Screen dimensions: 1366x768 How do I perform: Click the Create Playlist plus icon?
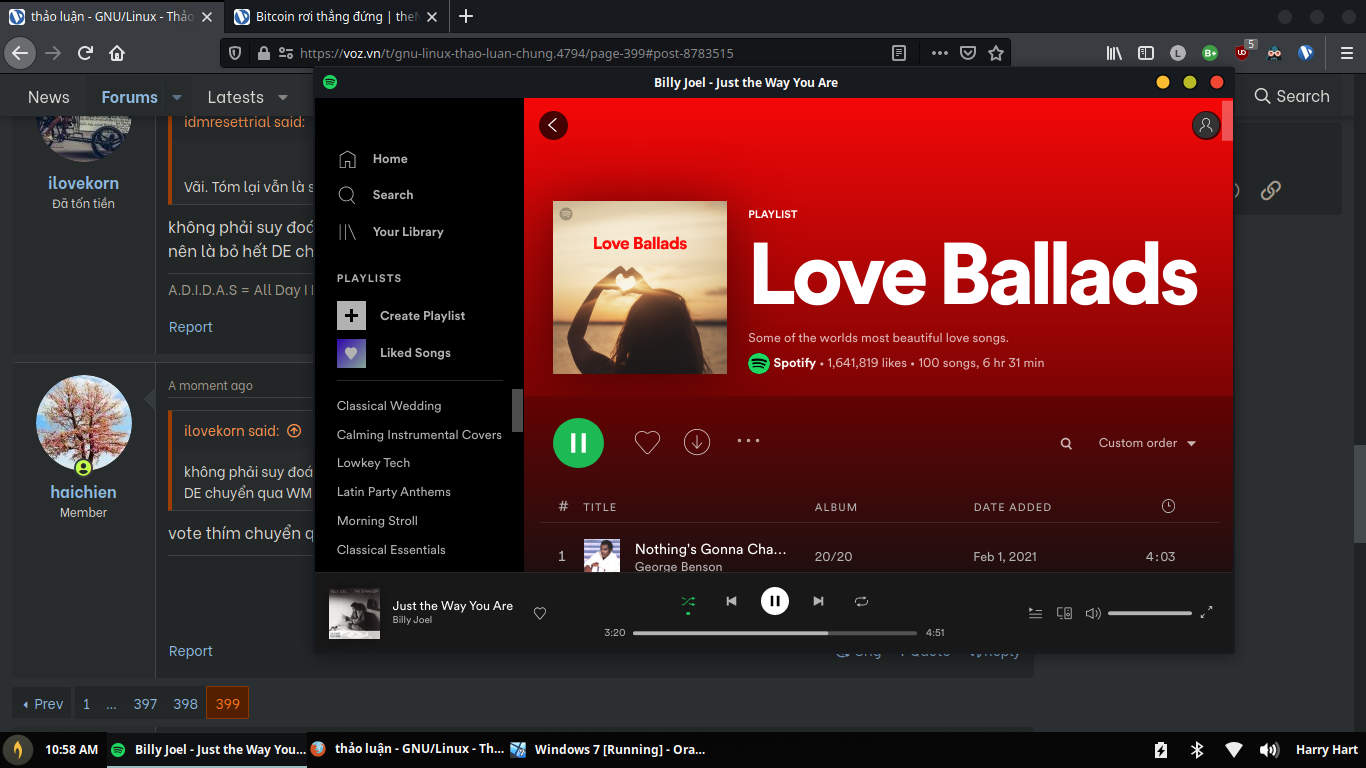pyautogui.click(x=351, y=316)
